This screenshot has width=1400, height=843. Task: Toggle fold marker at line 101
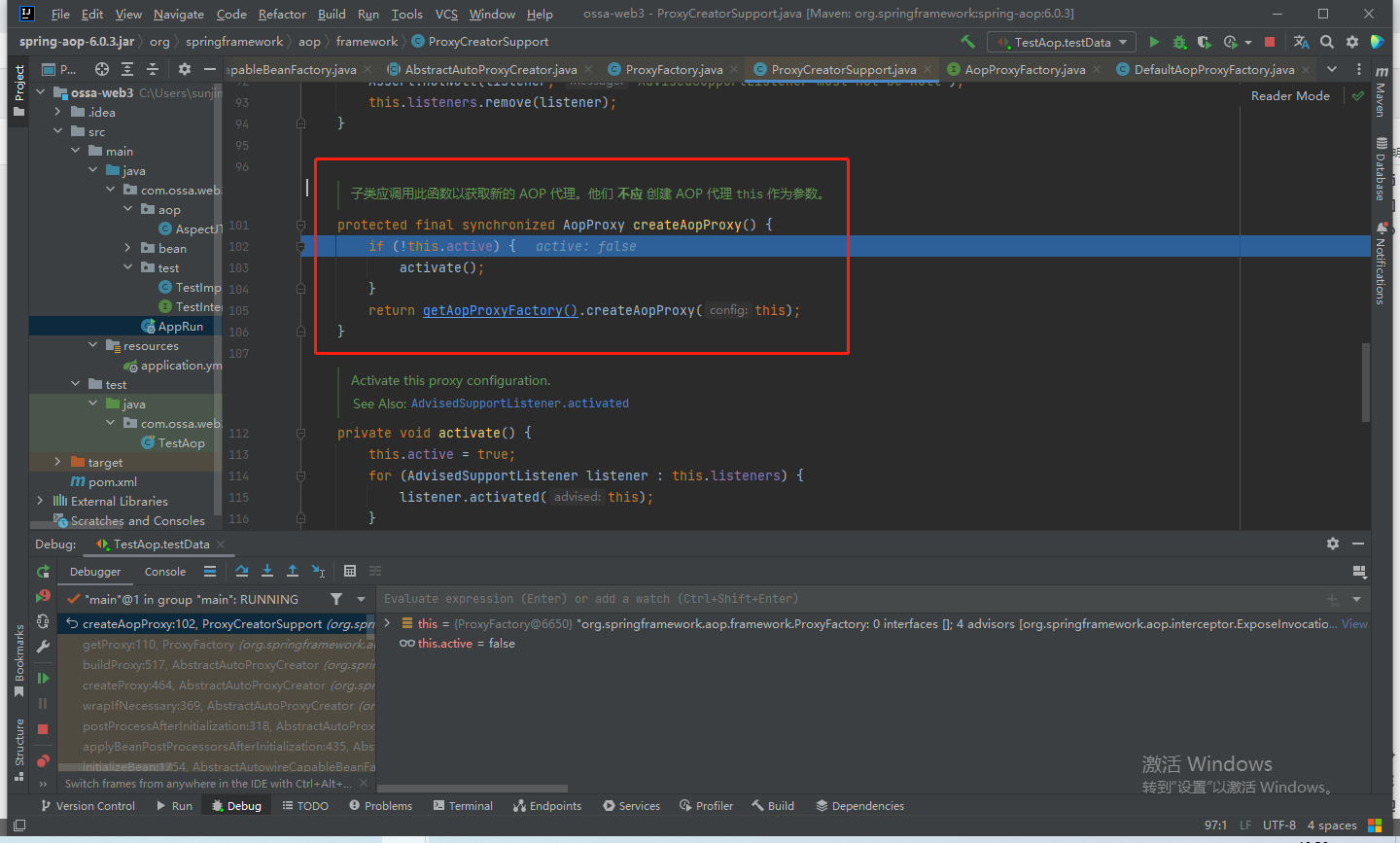click(300, 225)
